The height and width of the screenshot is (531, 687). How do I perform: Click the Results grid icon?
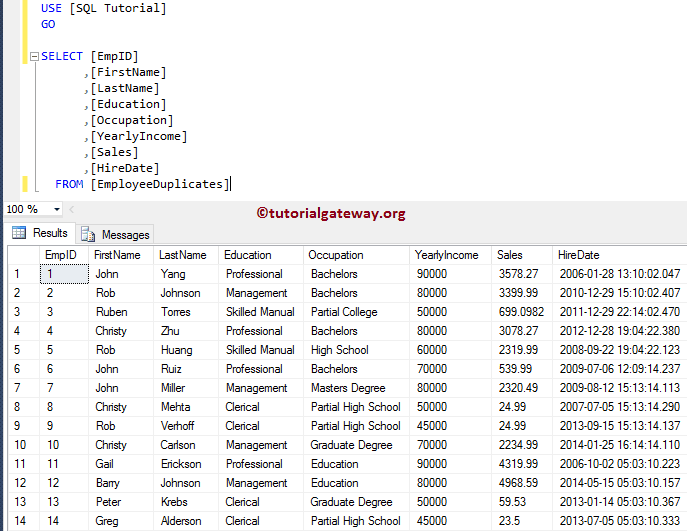[x=19, y=233]
